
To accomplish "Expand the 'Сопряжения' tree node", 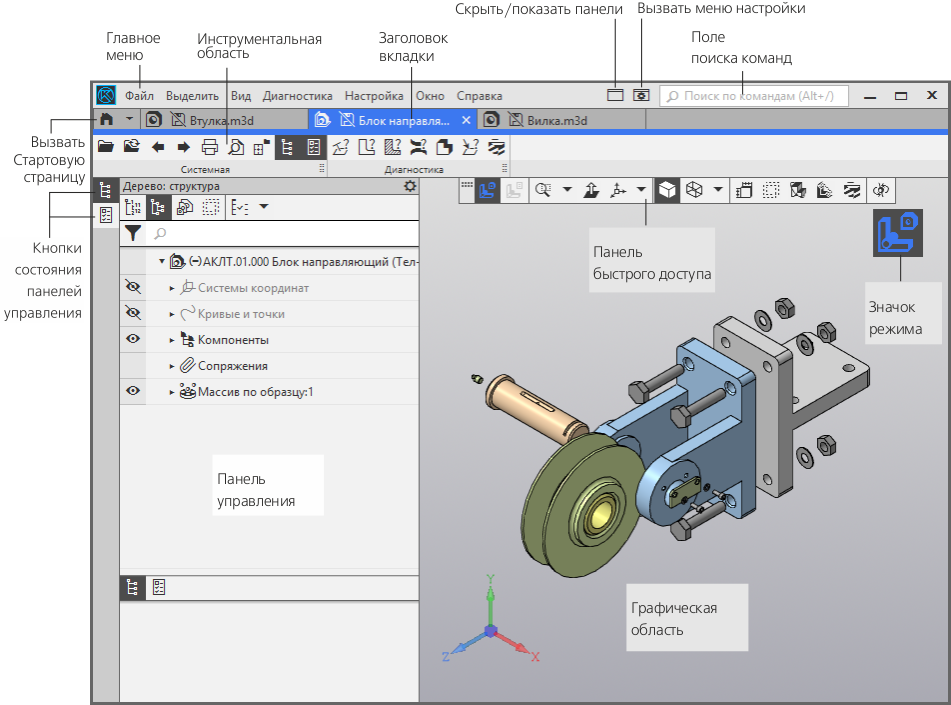I will click(x=172, y=366).
